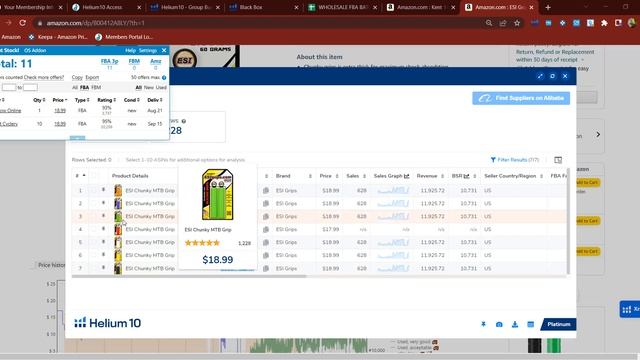The image size is (640, 360).
Task: Click the horizontal scrollbar under the Xray table
Action: [189, 276]
